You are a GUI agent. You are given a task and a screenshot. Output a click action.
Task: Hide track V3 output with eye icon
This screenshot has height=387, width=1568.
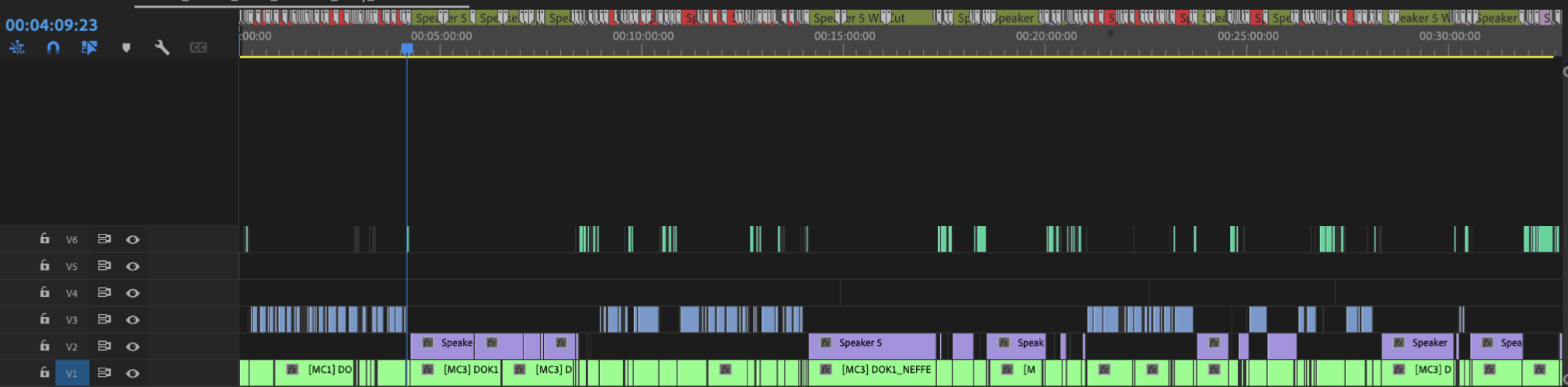(x=133, y=320)
